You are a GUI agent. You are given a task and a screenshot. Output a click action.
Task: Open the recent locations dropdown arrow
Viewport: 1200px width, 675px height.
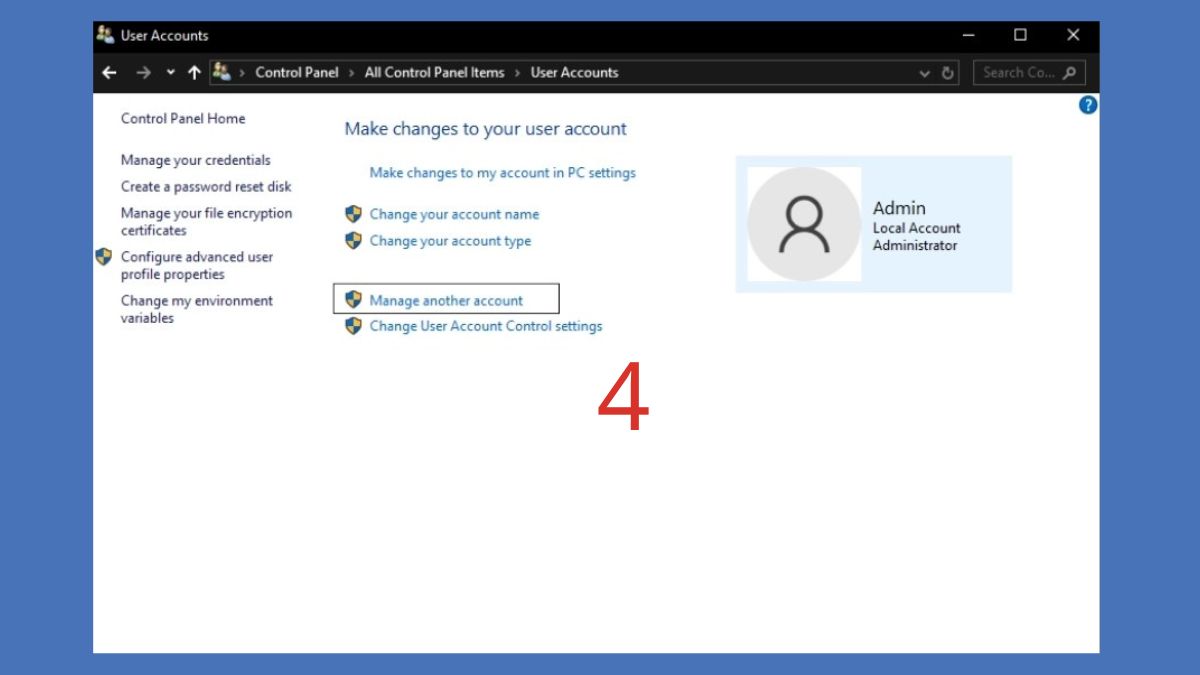(170, 73)
